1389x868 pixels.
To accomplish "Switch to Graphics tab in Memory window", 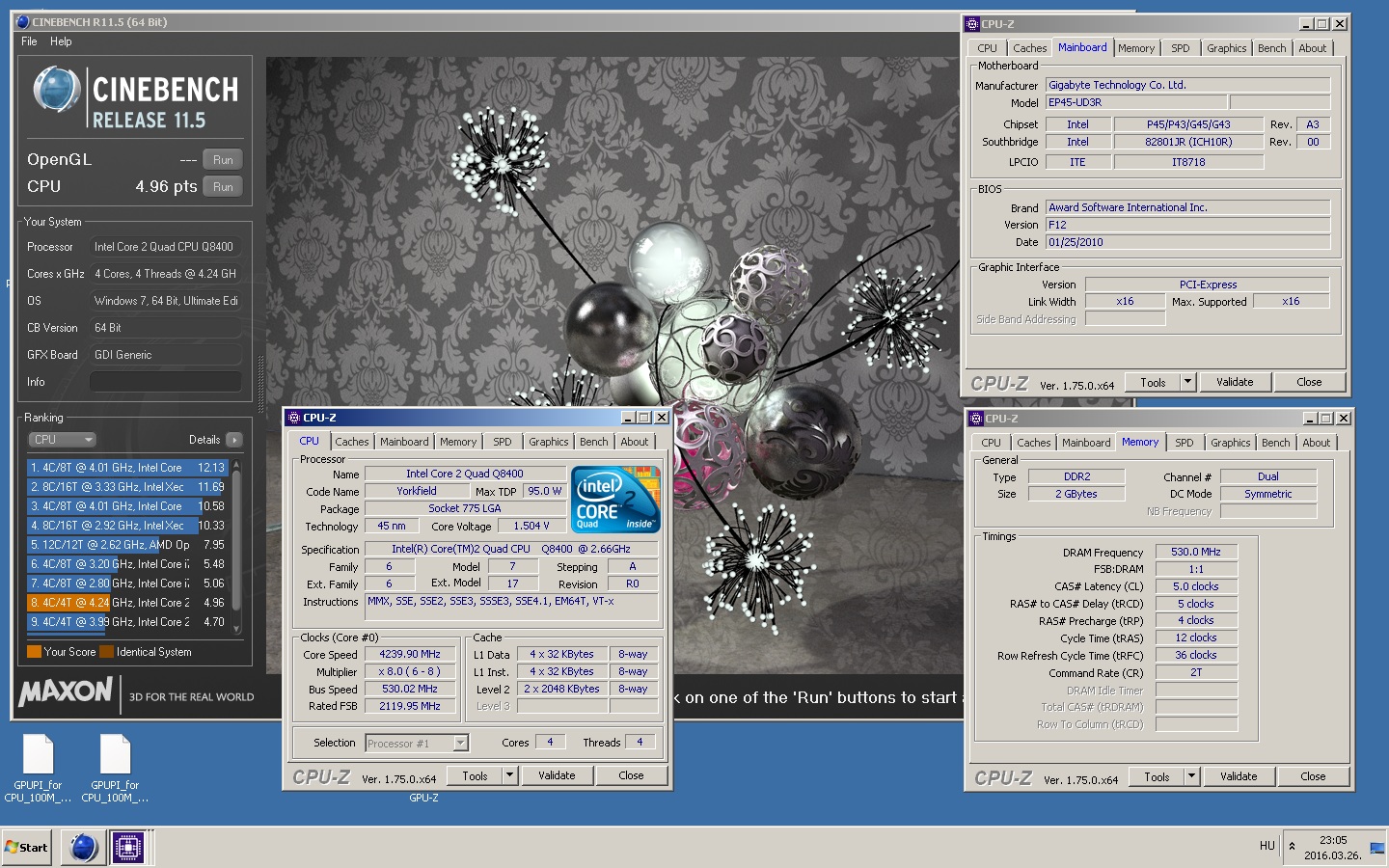I will tap(1230, 443).
